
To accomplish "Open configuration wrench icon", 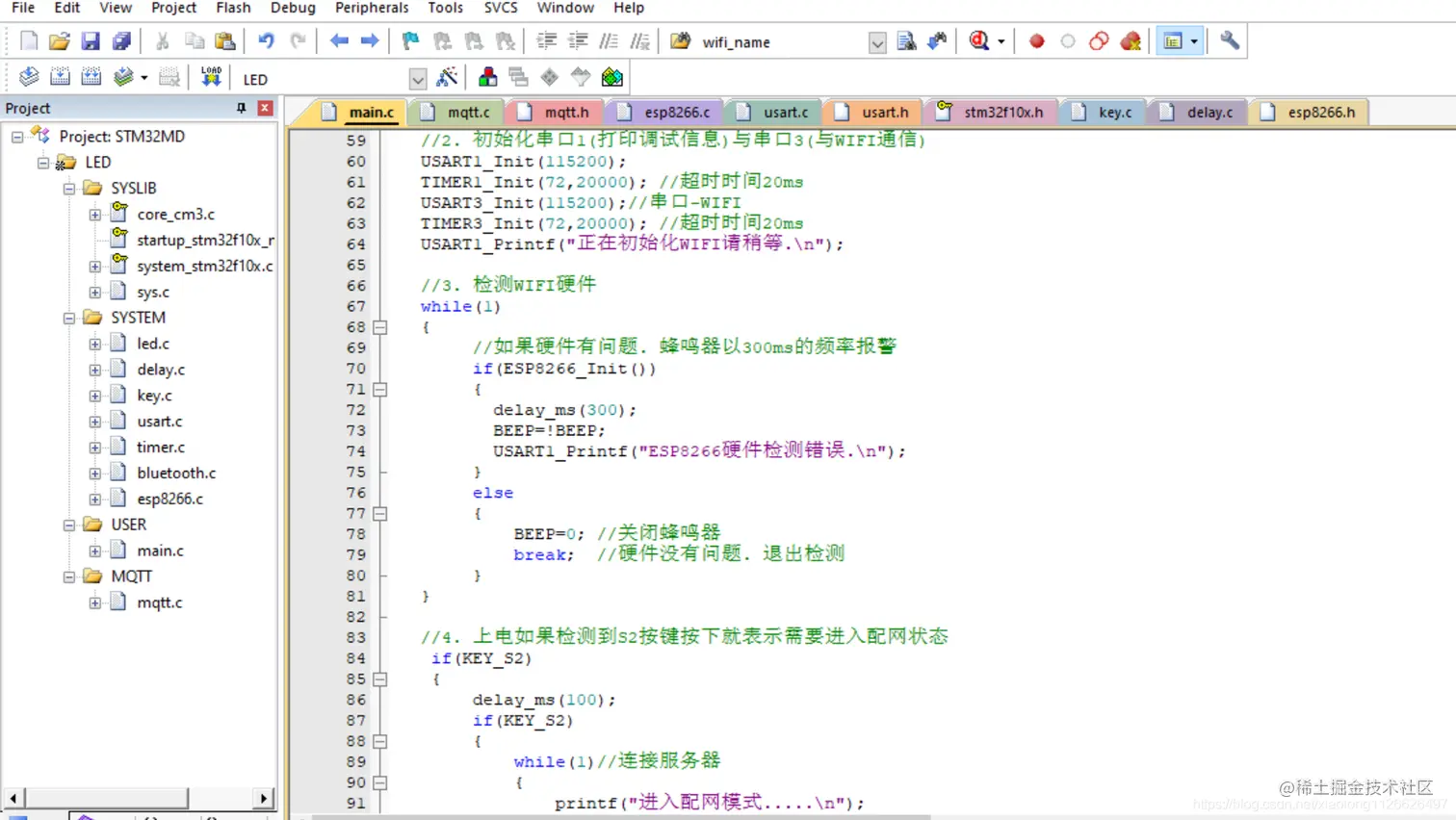I will click(1230, 41).
